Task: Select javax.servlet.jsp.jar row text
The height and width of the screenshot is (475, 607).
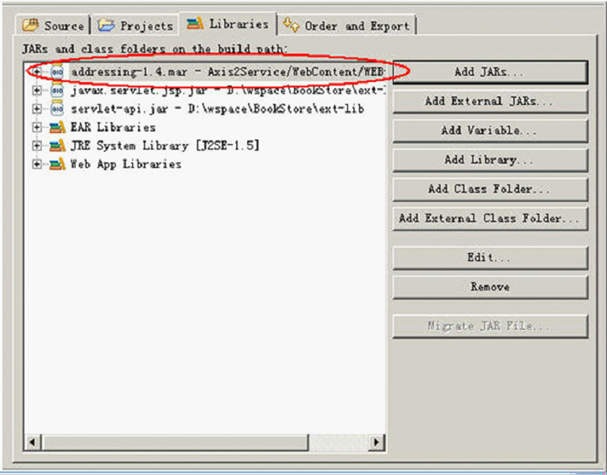Action: coord(228,90)
